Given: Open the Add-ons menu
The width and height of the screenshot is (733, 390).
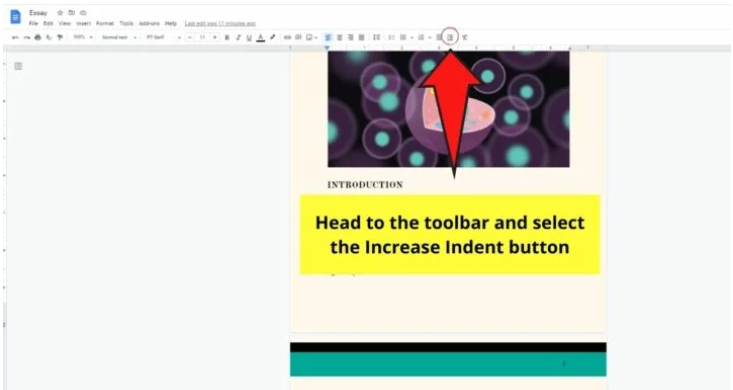Looking at the screenshot, I should pos(149,23).
